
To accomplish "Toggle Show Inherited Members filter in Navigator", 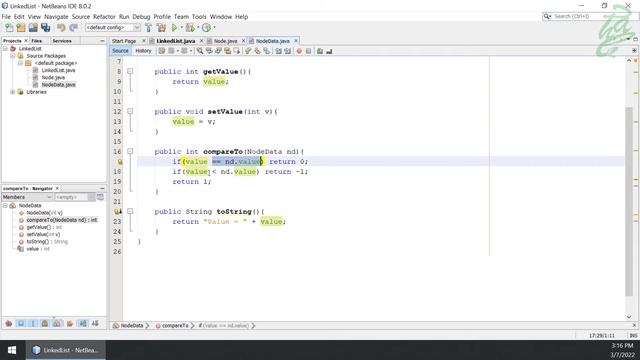I will click(9, 324).
